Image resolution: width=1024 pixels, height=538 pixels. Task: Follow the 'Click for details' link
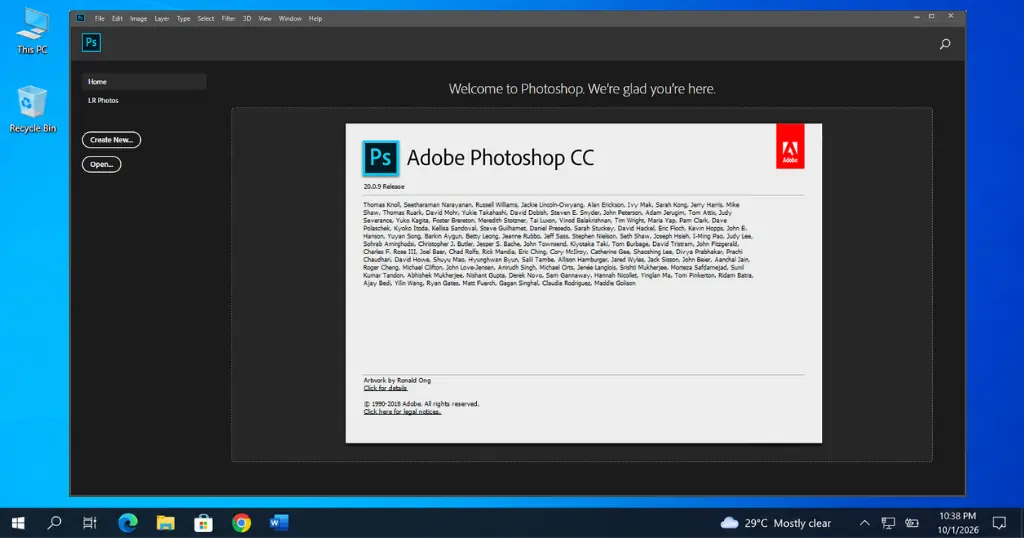pyautogui.click(x=385, y=388)
